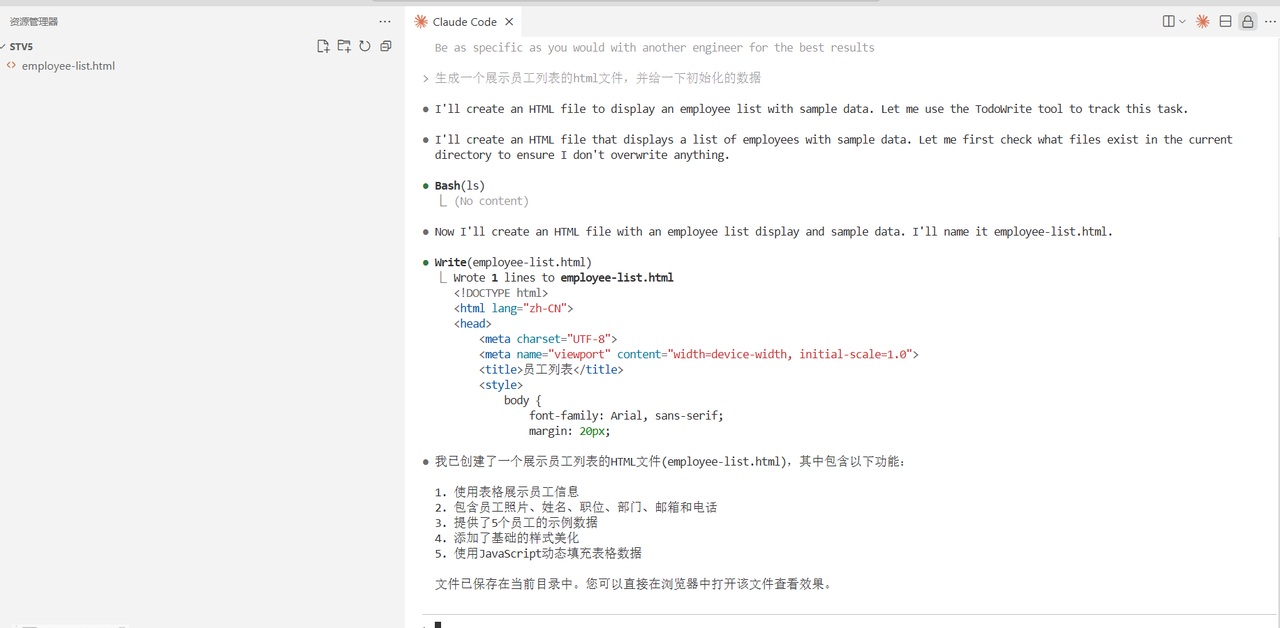The image size is (1280, 628).
Task: Click the line mentioning the TodoWrite tool
Action: pos(811,109)
